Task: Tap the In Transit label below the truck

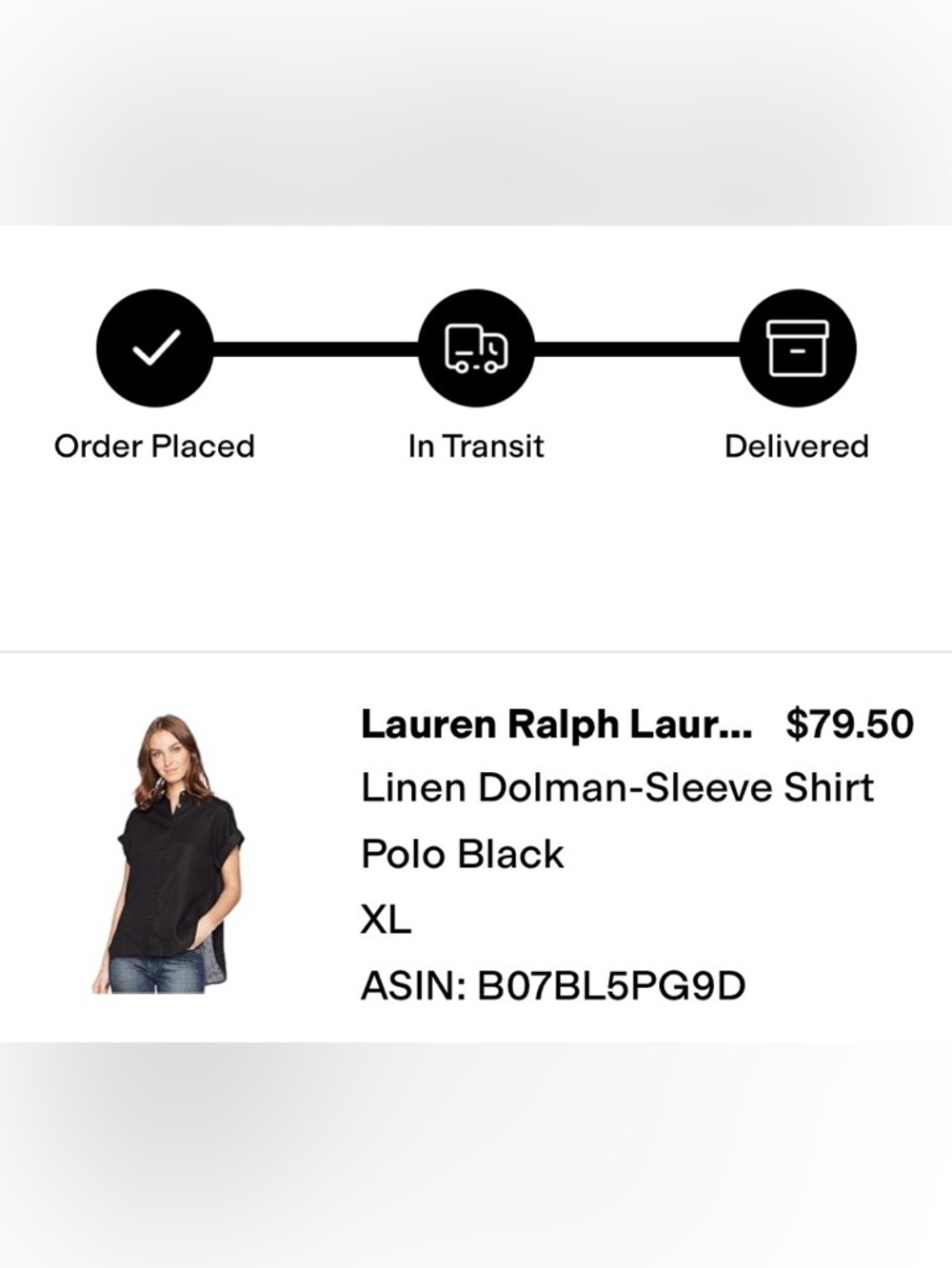Action: 476,446
